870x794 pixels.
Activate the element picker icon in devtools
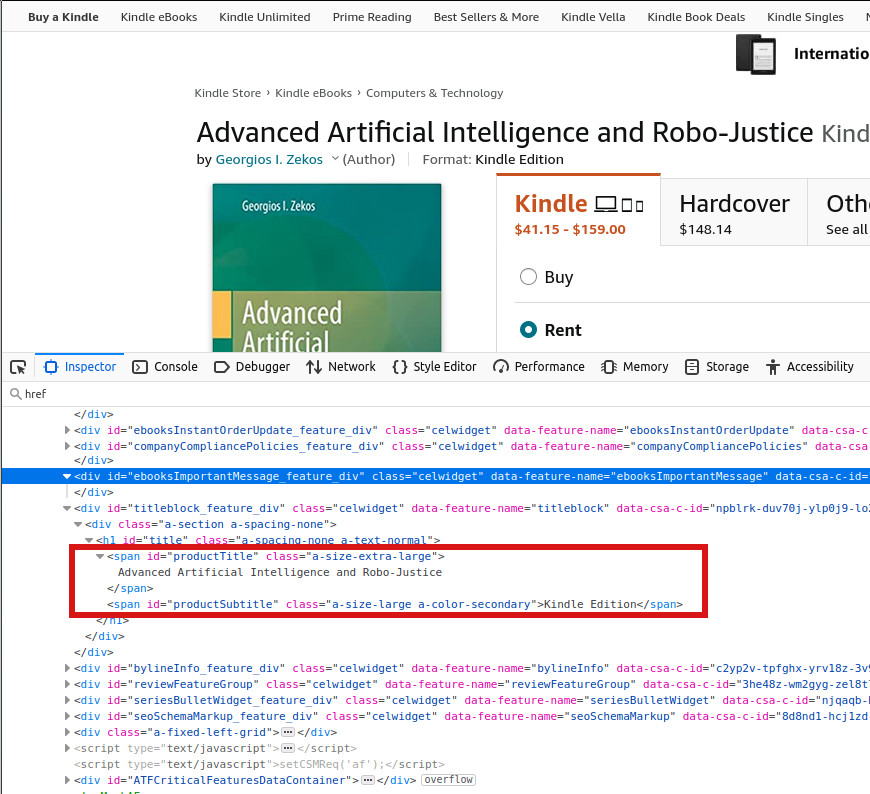tap(18, 367)
